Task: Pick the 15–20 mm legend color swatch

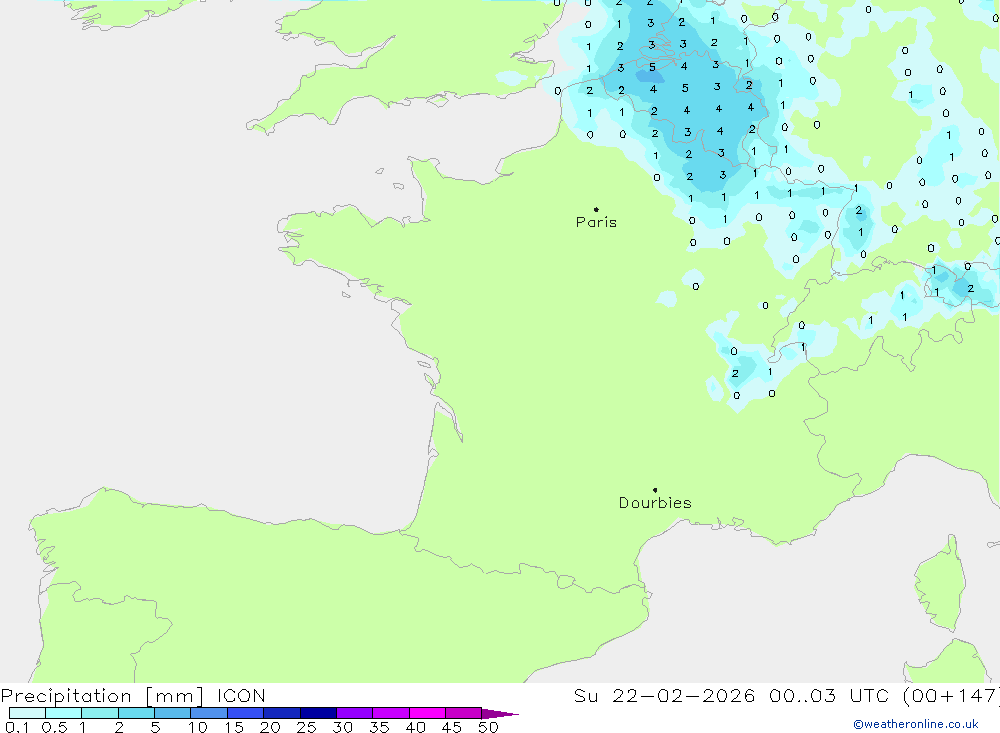Action: [246, 713]
